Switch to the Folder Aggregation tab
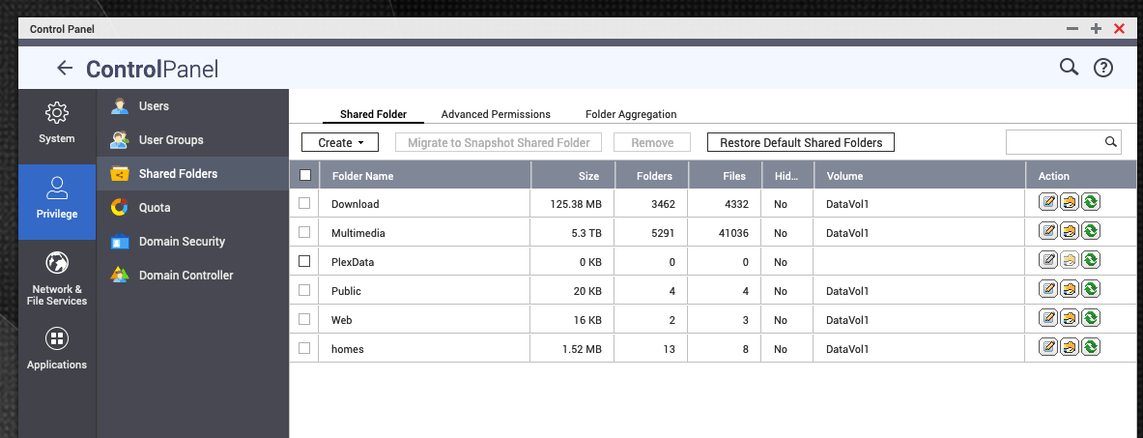1143x438 pixels. 631,114
